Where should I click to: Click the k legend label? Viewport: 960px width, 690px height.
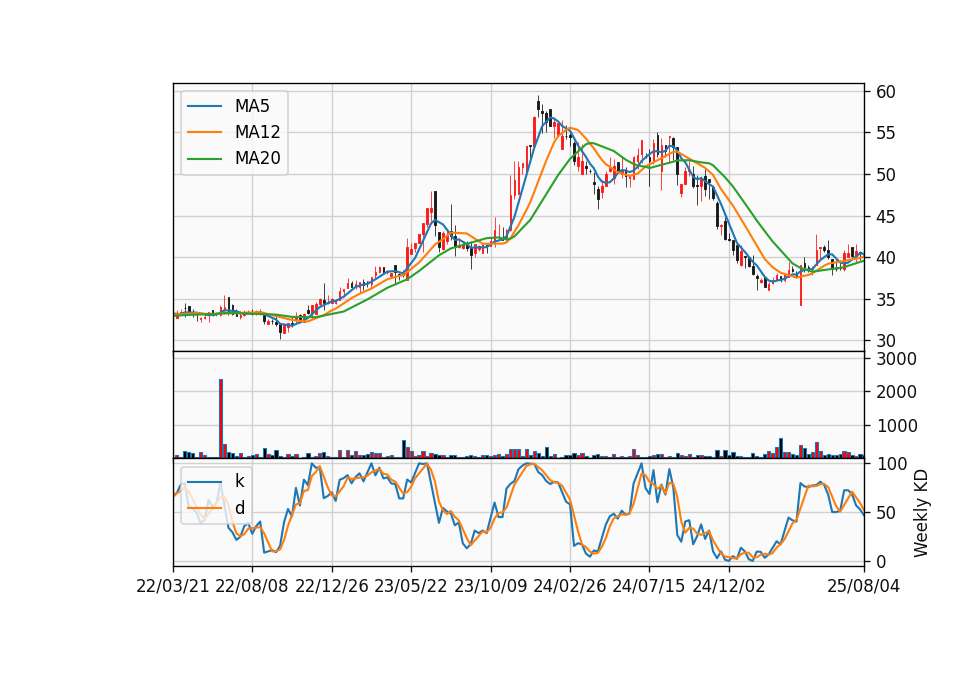click(x=239, y=481)
